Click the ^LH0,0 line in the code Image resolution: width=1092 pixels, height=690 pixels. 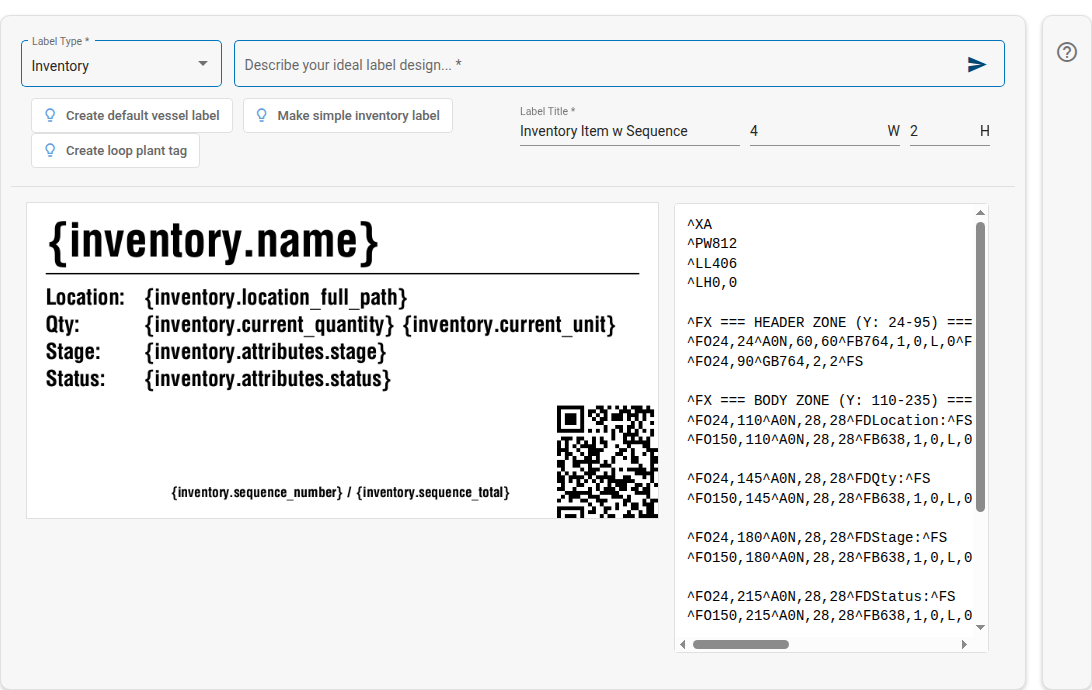pos(712,283)
